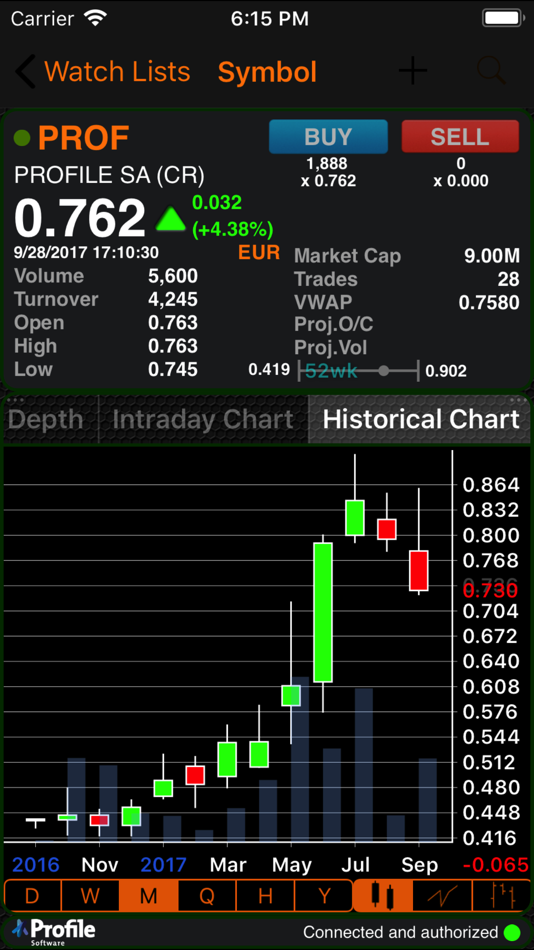
Task: Tap the Low value 0.745
Action: [x=173, y=369]
